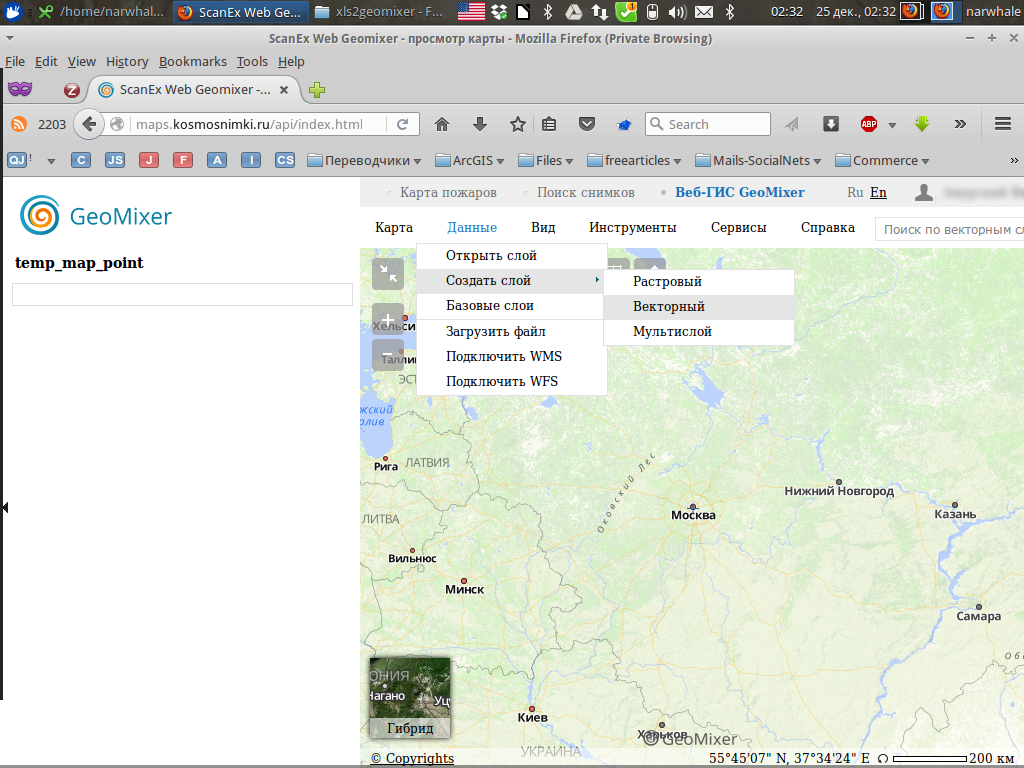Click the coordinates format toggle icon
Screen dimensions: 1024x768
882,759
